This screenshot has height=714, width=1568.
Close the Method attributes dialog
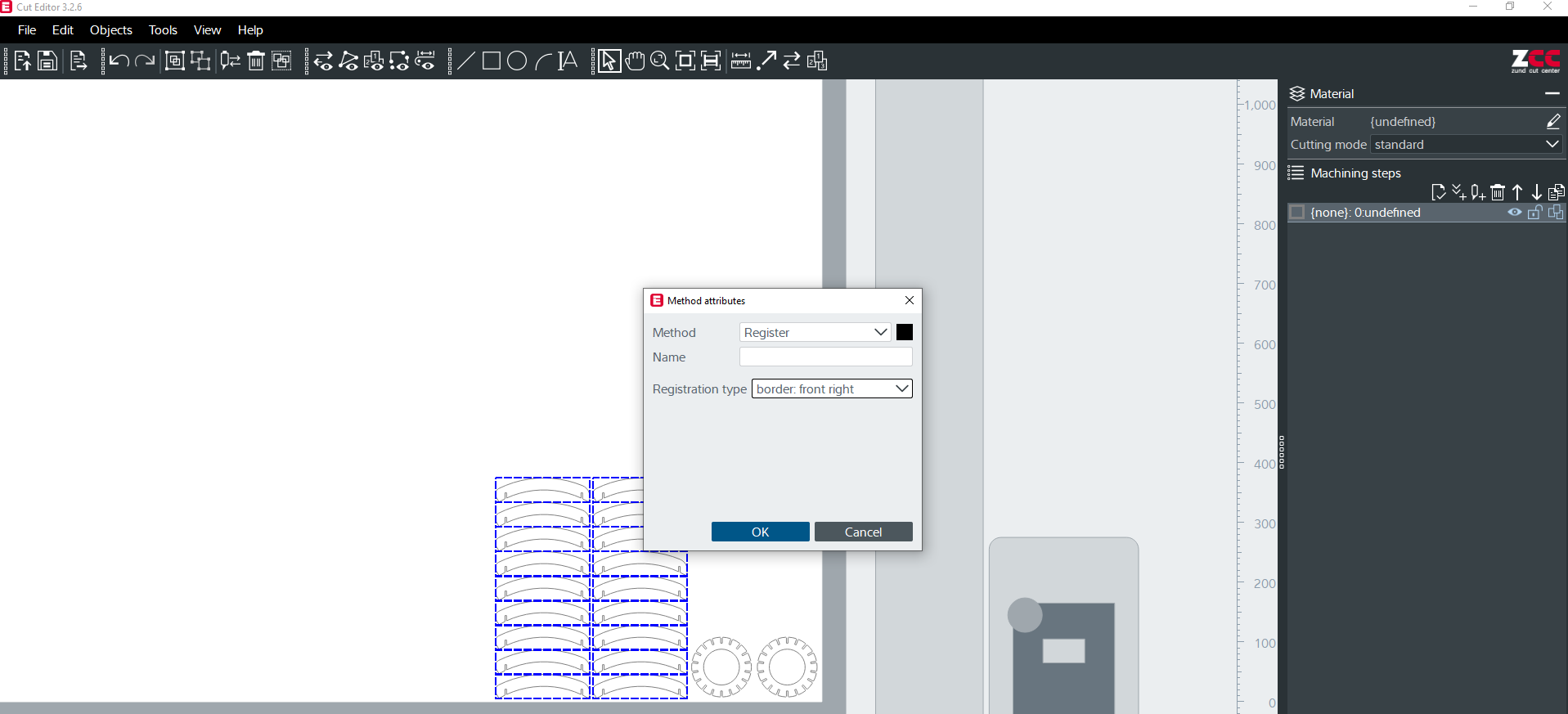point(910,300)
